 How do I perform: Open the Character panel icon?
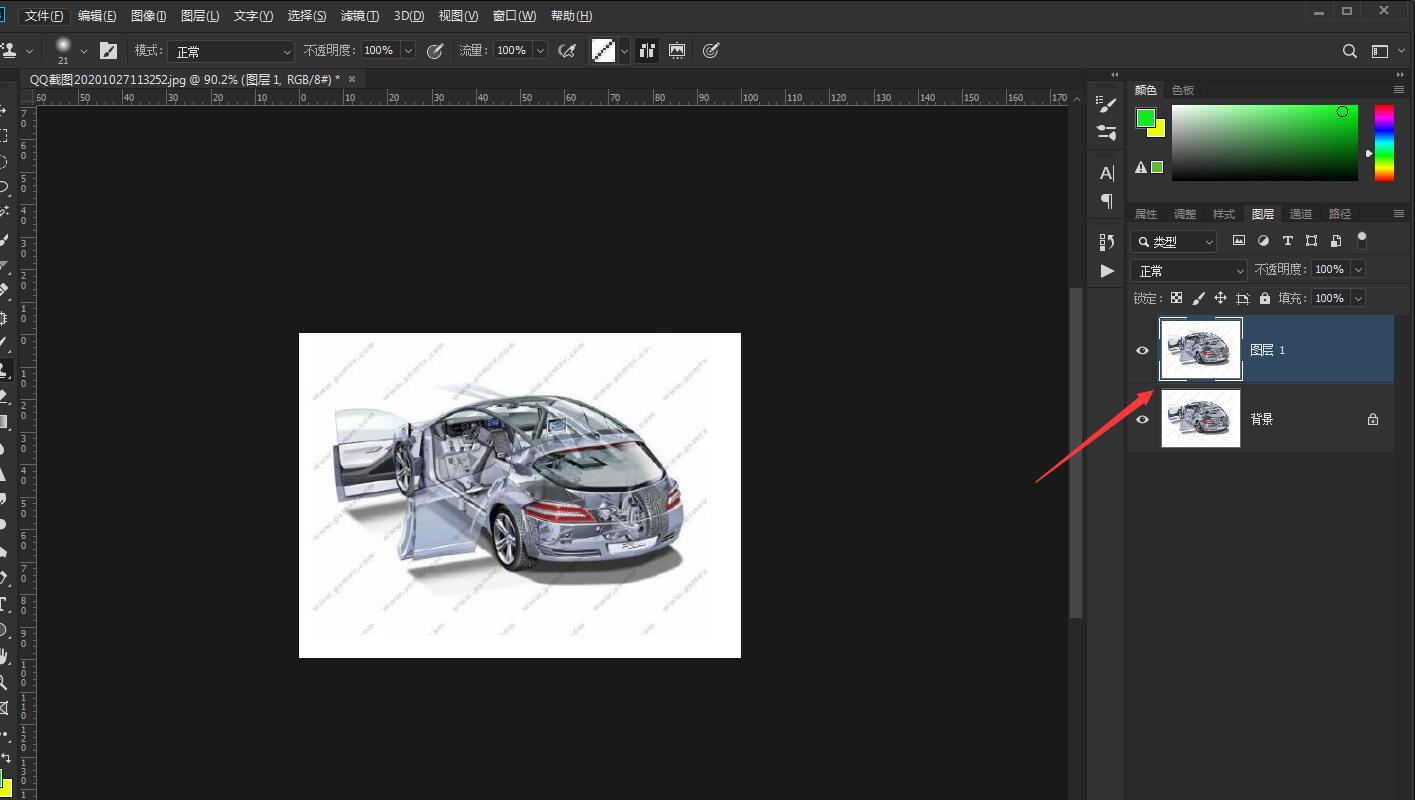pos(1106,173)
